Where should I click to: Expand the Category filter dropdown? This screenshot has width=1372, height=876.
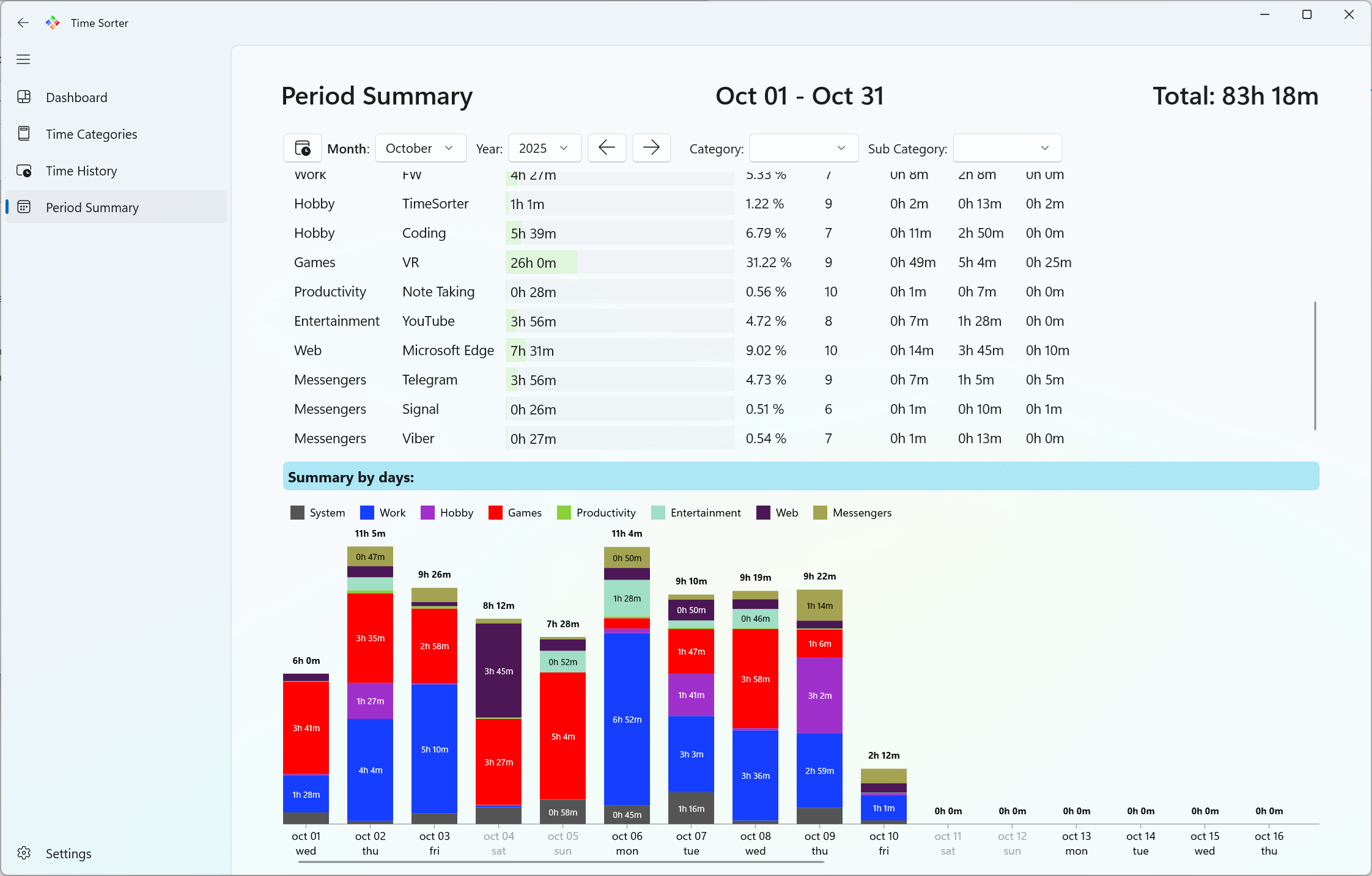803,148
